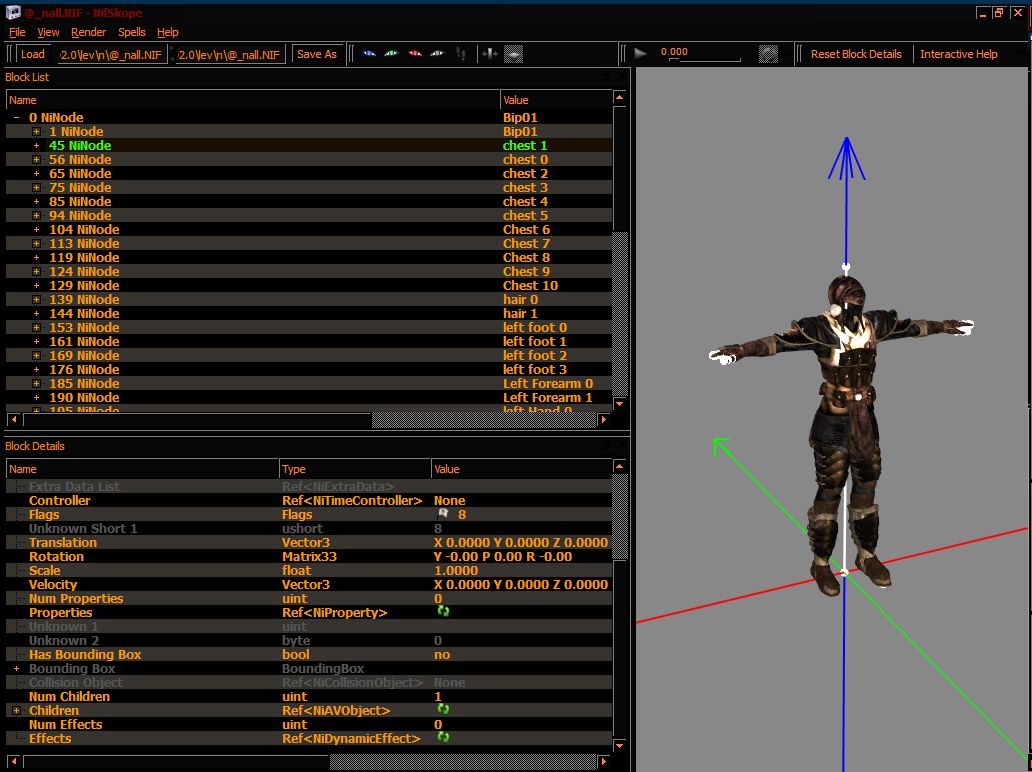Click Block List horizontal scrollbar right arrow
1032x772 pixels.
604,419
